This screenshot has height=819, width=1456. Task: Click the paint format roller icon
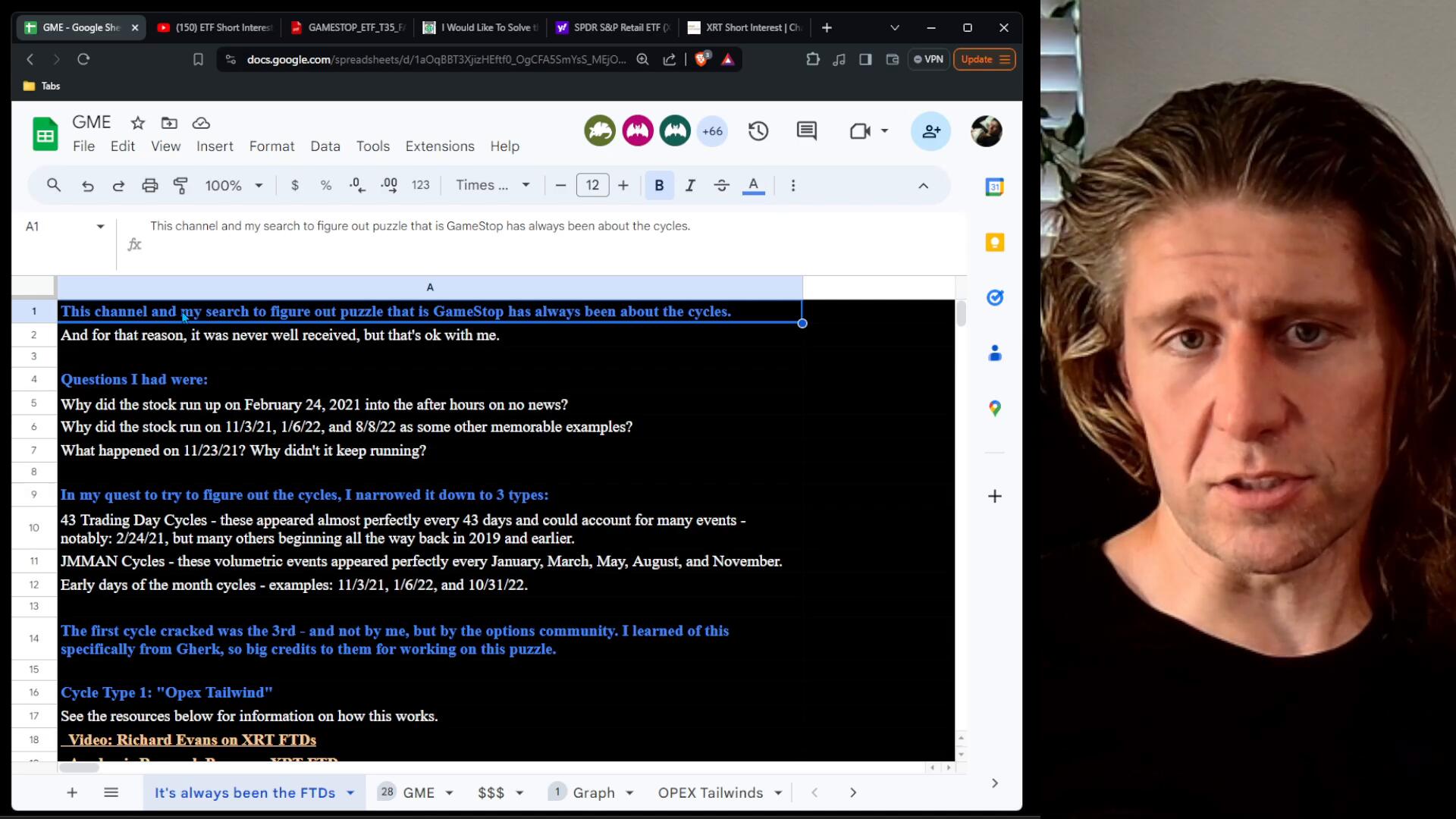(x=180, y=186)
